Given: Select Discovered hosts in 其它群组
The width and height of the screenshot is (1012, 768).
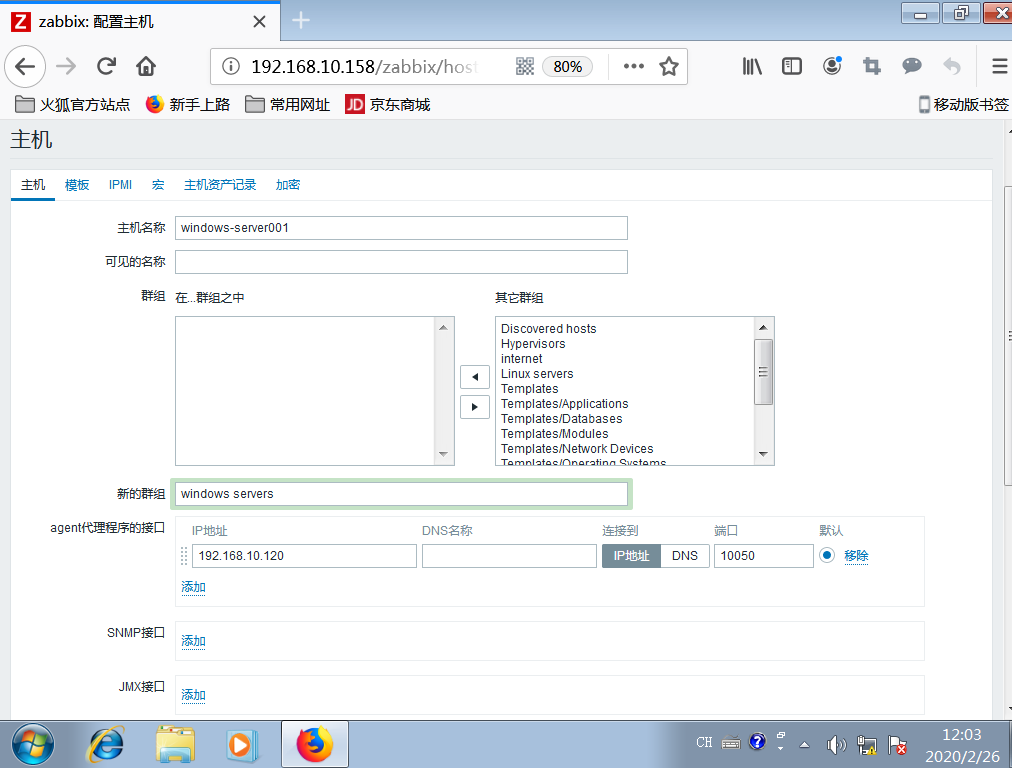Looking at the screenshot, I should (549, 328).
